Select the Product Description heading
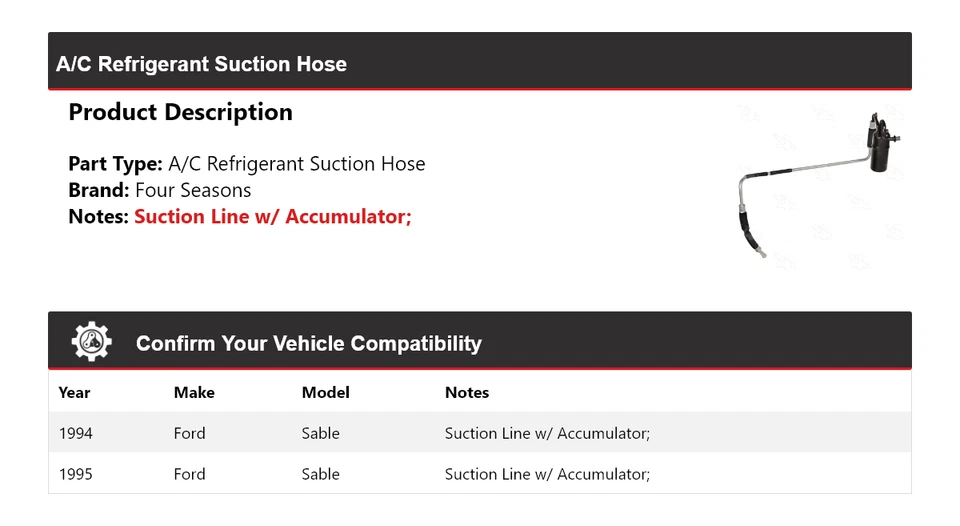 tap(180, 112)
